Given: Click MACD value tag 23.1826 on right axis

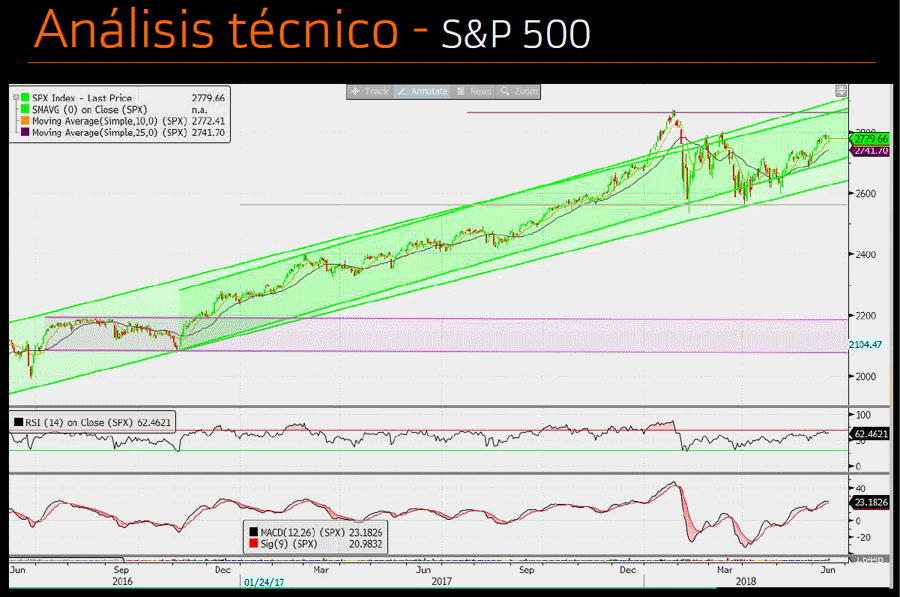Looking at the screenshot, I should pyautogui.click(x=871, y=502).
